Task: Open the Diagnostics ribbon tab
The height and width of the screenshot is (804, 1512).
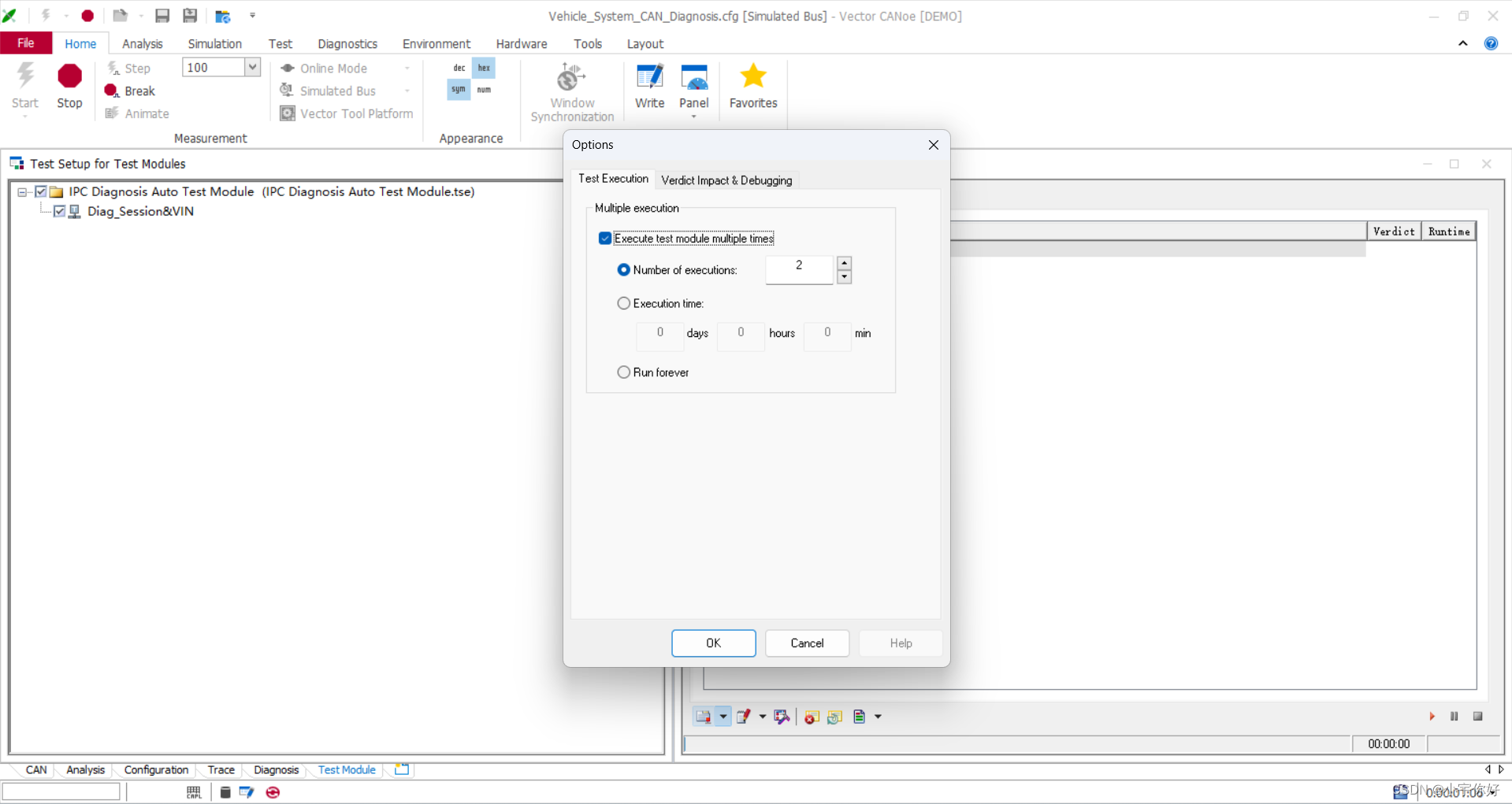Action: click(x=347, y=44)
